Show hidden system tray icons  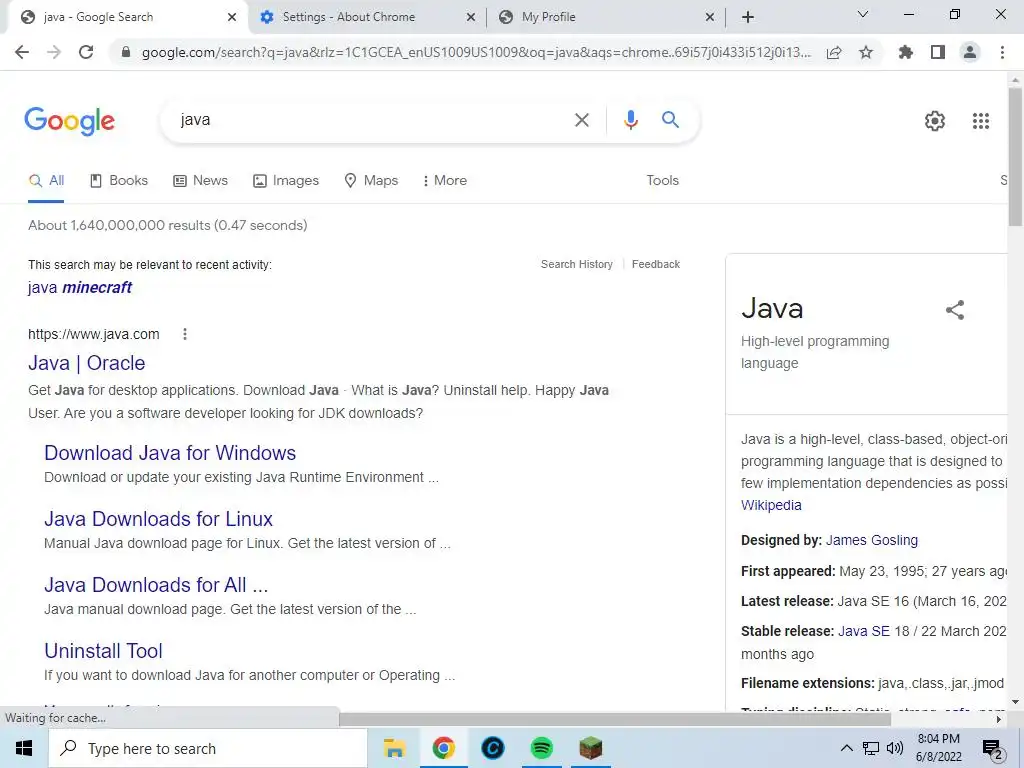(x=846, y=748)
